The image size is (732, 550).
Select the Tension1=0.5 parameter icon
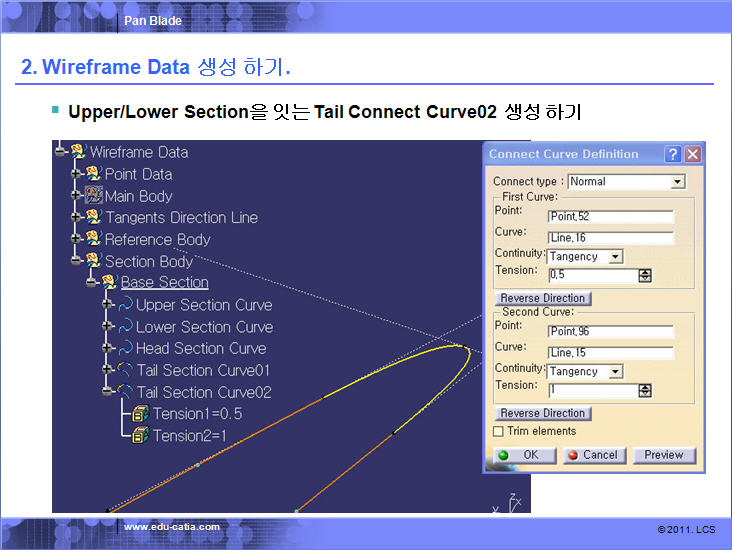(x=141, y=414)
